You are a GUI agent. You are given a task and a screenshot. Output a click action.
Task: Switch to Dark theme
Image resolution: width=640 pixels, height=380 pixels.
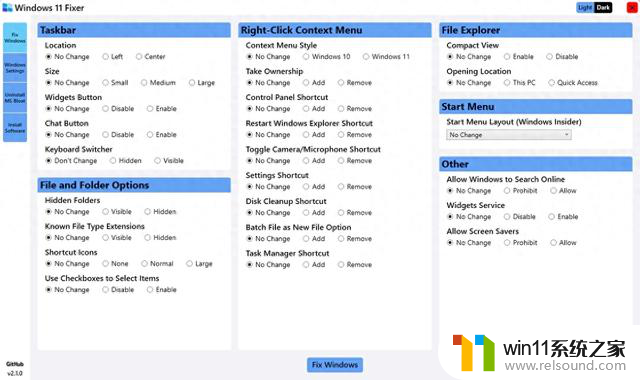pyautogui.click(x=603, y=7)
